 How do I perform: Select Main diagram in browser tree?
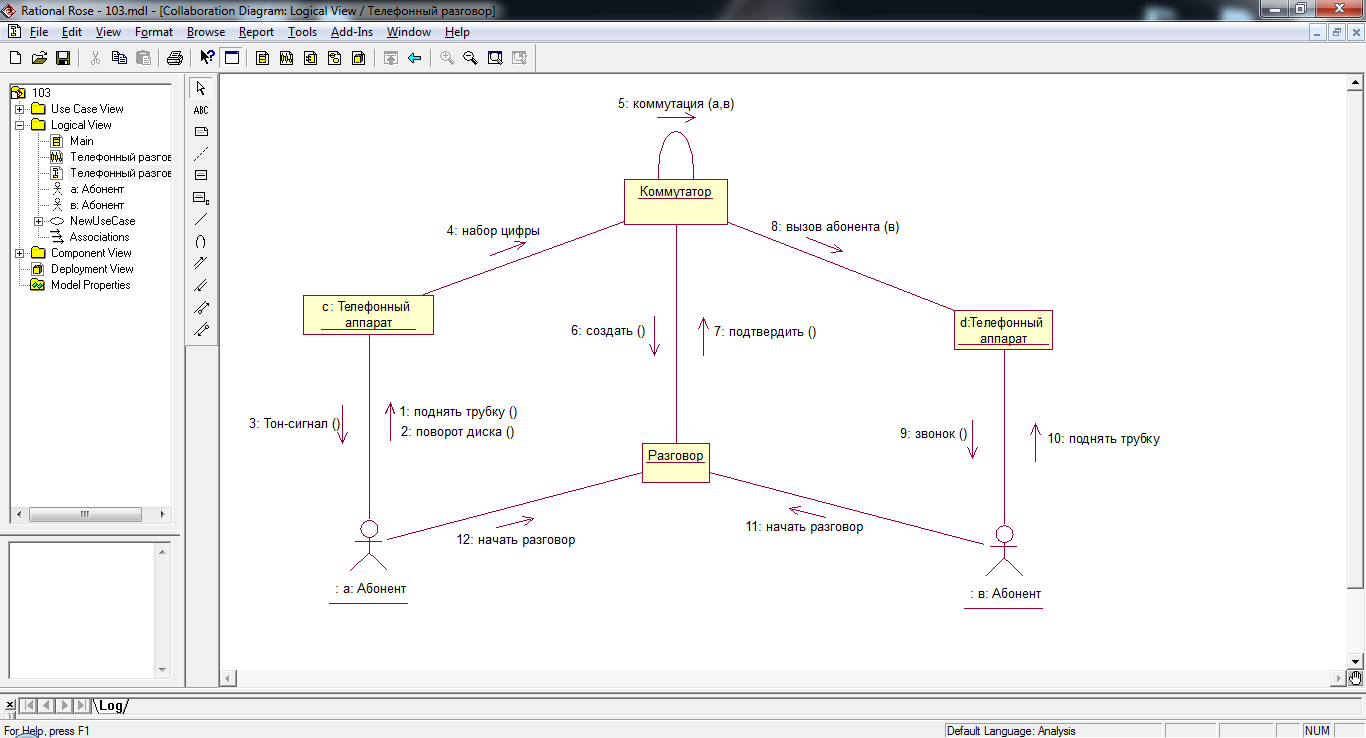point(81,141)
